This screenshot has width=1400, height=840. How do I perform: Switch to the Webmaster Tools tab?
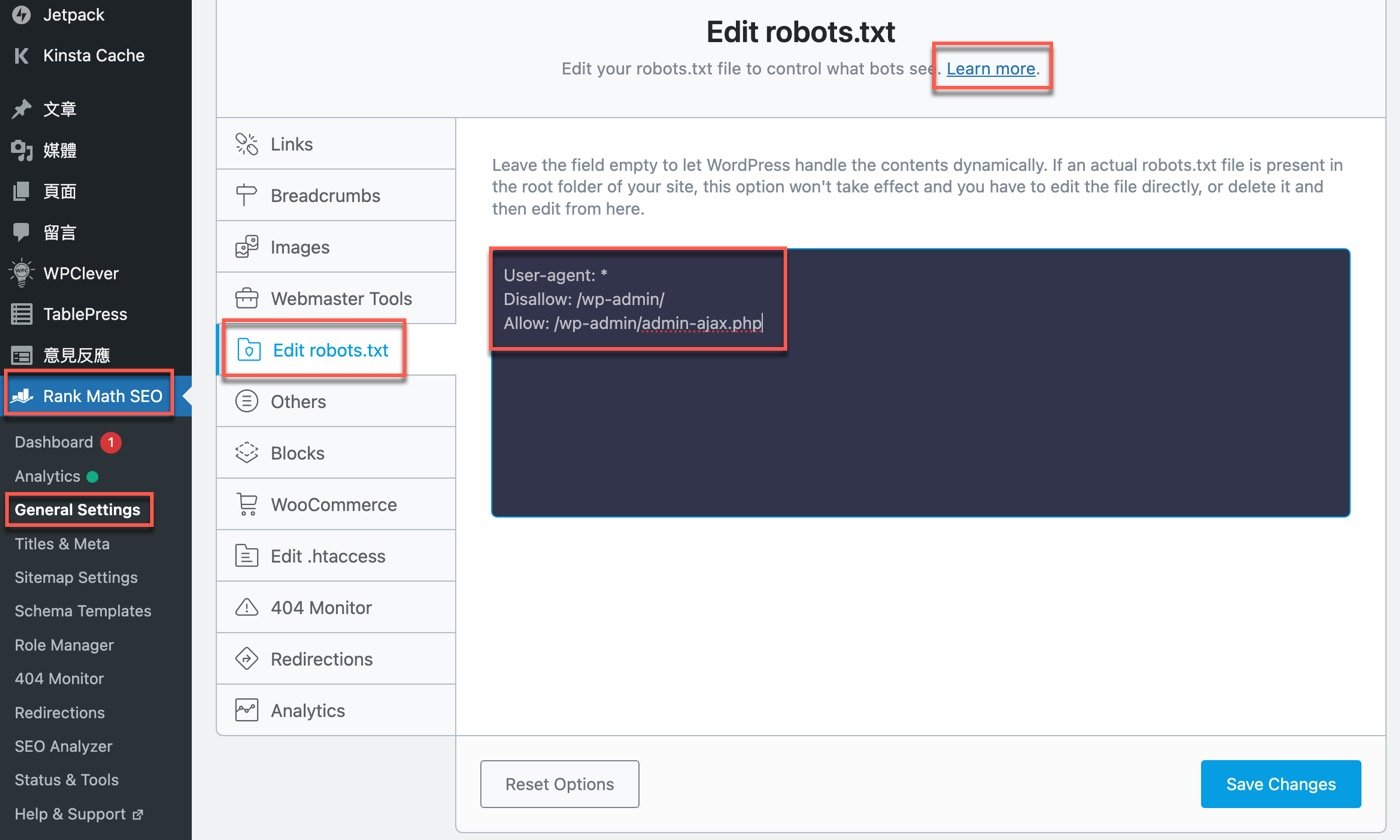point(336,298)
